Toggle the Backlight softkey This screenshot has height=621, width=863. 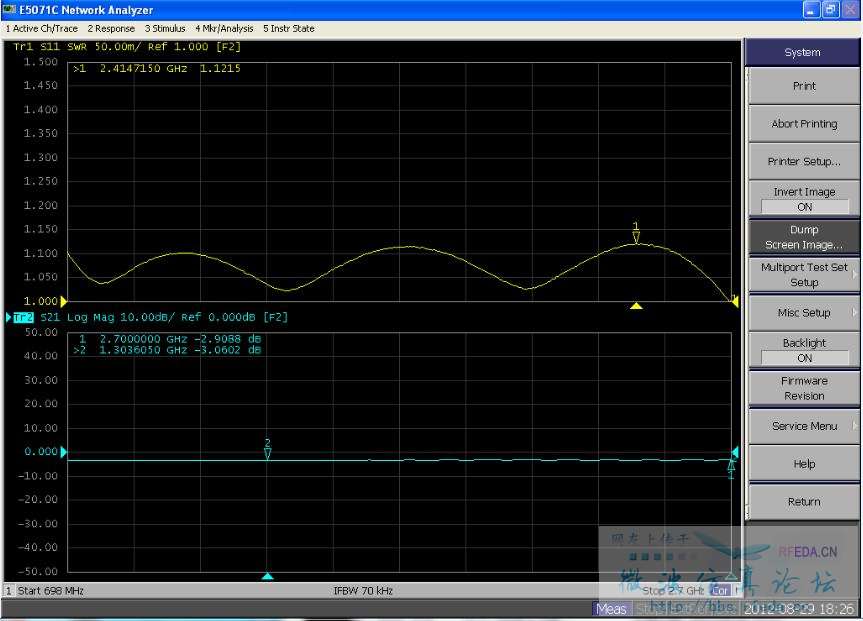[x=804, y=350]
